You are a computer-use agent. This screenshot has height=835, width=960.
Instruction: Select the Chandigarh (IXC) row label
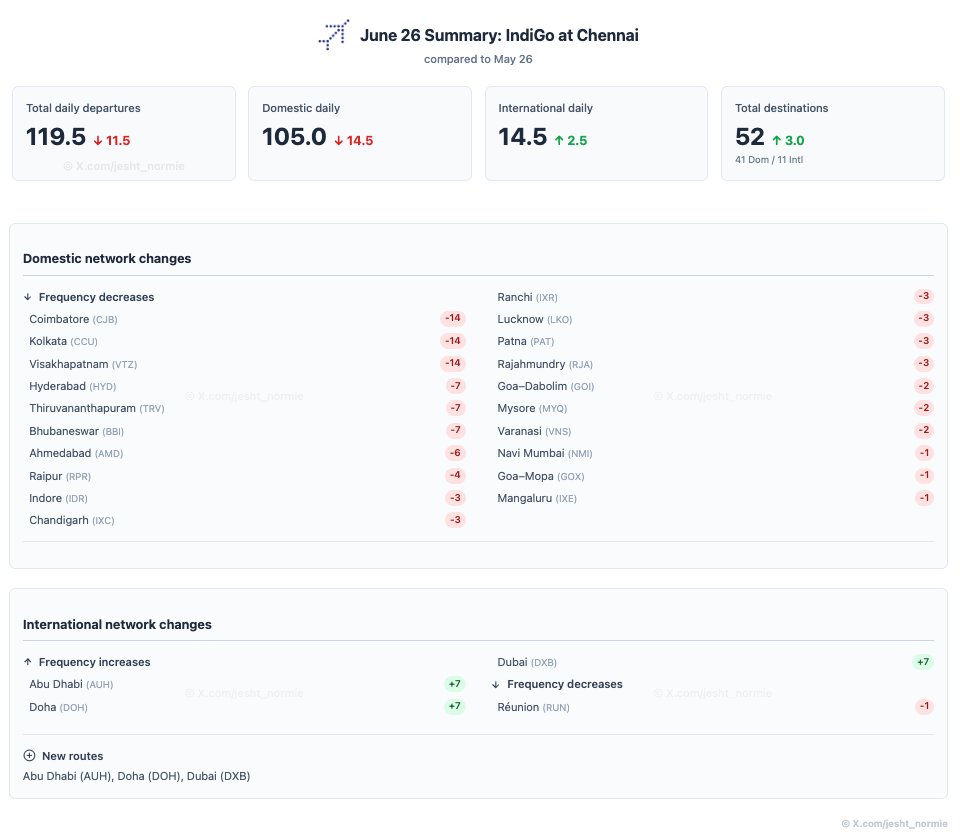pyautogui.click(x=72, y=520)
